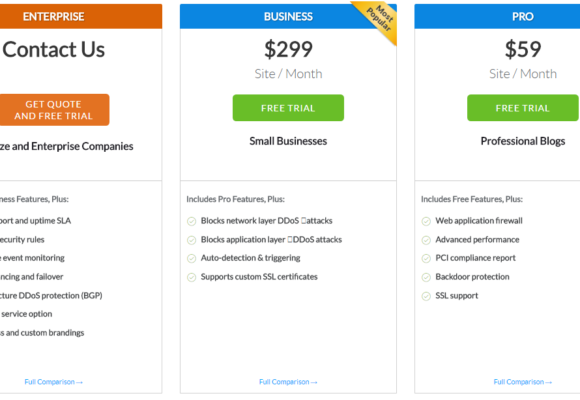
Task: Click the $299 price text
Action: coord(288,49)
